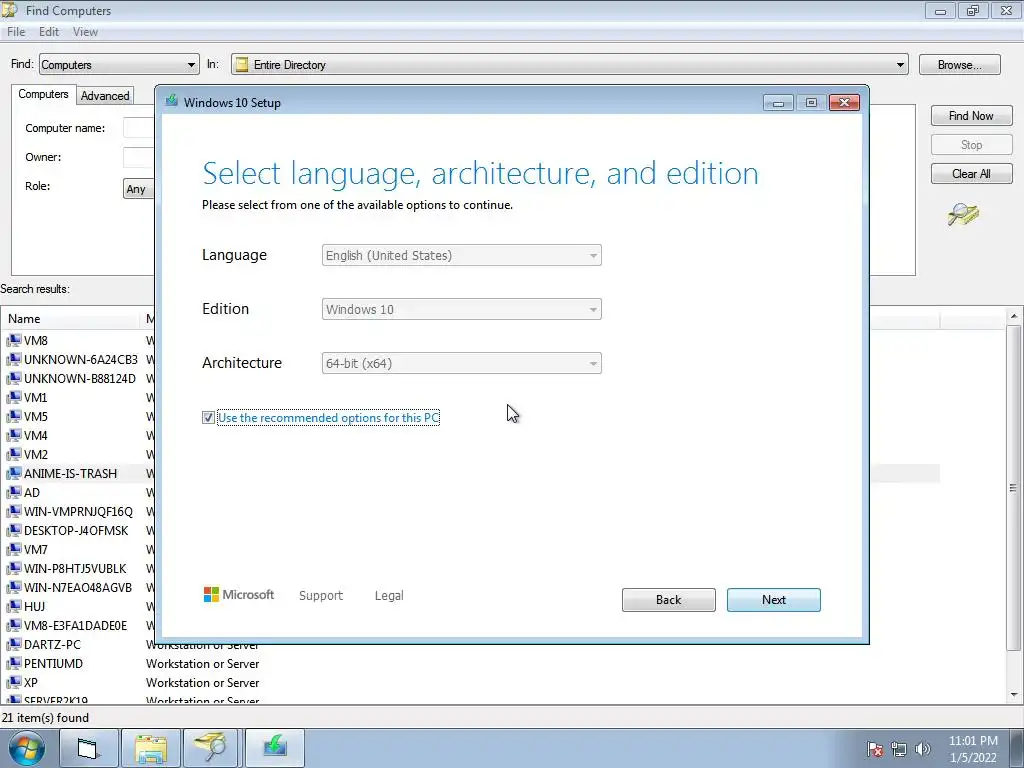Open the Find dropdown showing Computers
Image resolution: width=1024 pixels, height=768 pixels.
[x=119, y=65]
